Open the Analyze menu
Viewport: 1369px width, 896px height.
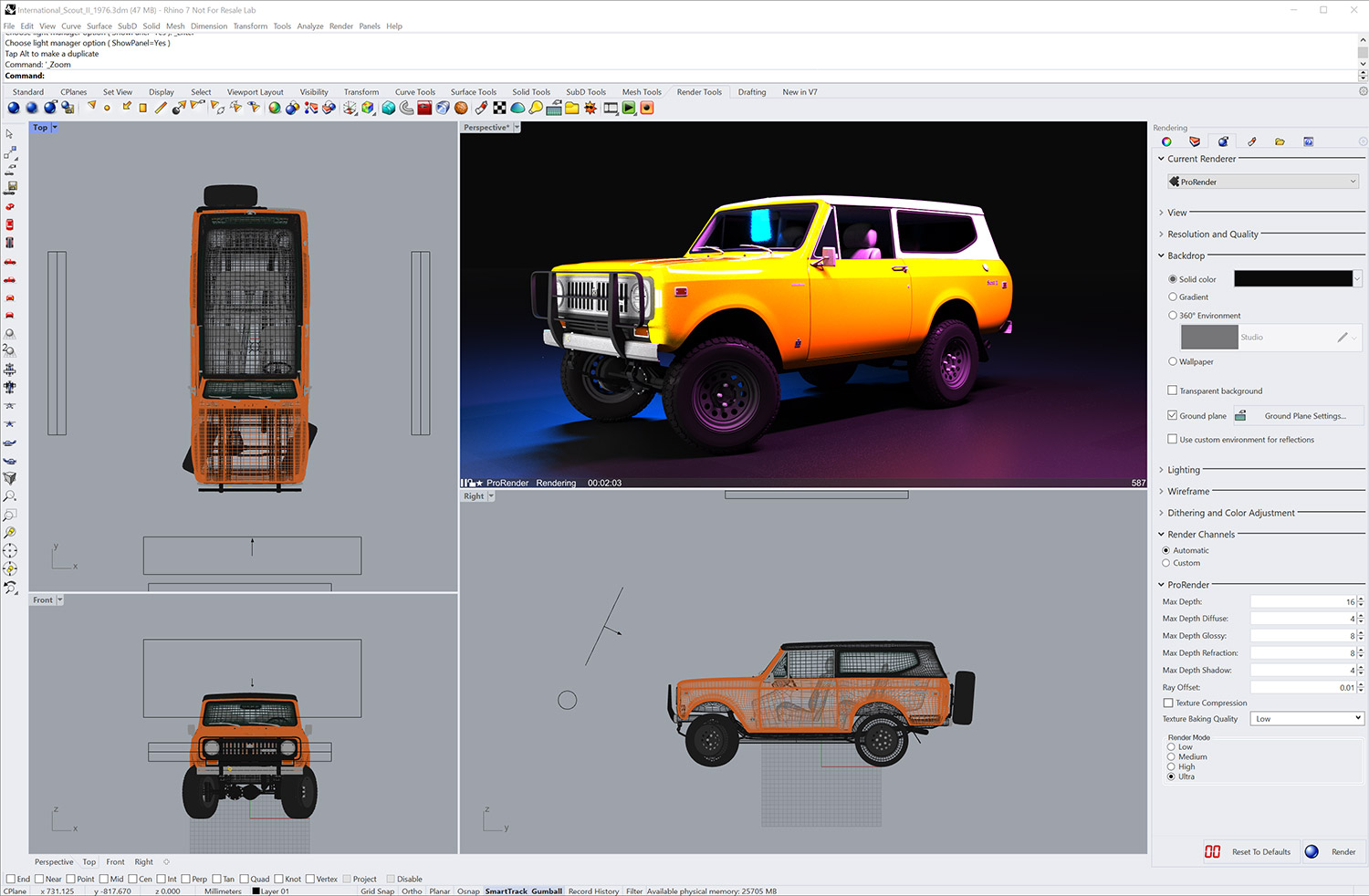(x=309, y=26)
